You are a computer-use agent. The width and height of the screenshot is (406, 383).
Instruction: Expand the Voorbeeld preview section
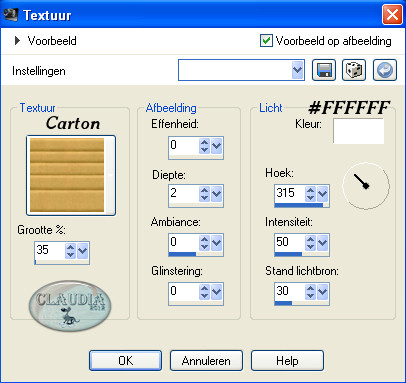pyautogui.click(x=17, y=41)
